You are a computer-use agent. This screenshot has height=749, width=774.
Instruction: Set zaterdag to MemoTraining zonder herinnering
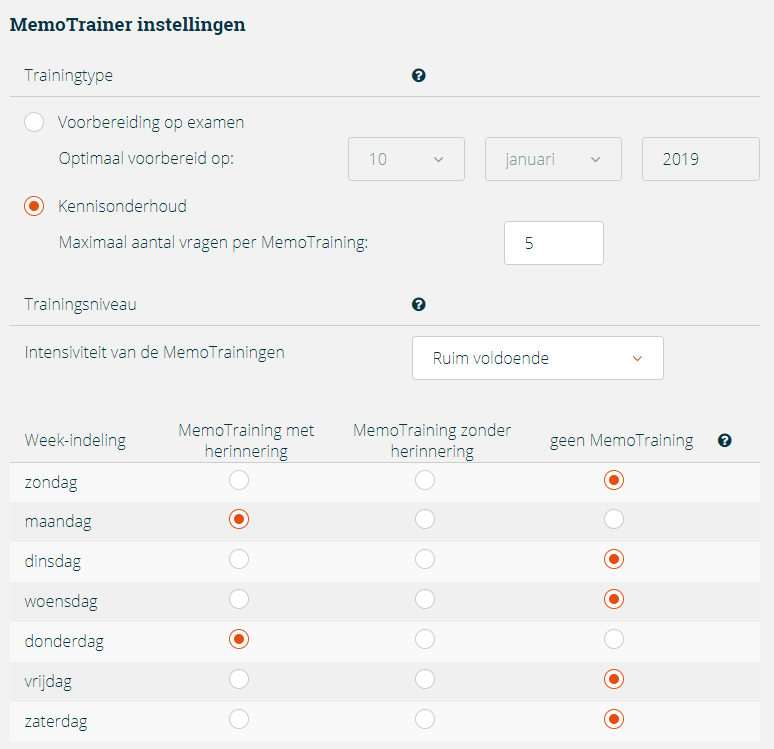click(425, 719)
